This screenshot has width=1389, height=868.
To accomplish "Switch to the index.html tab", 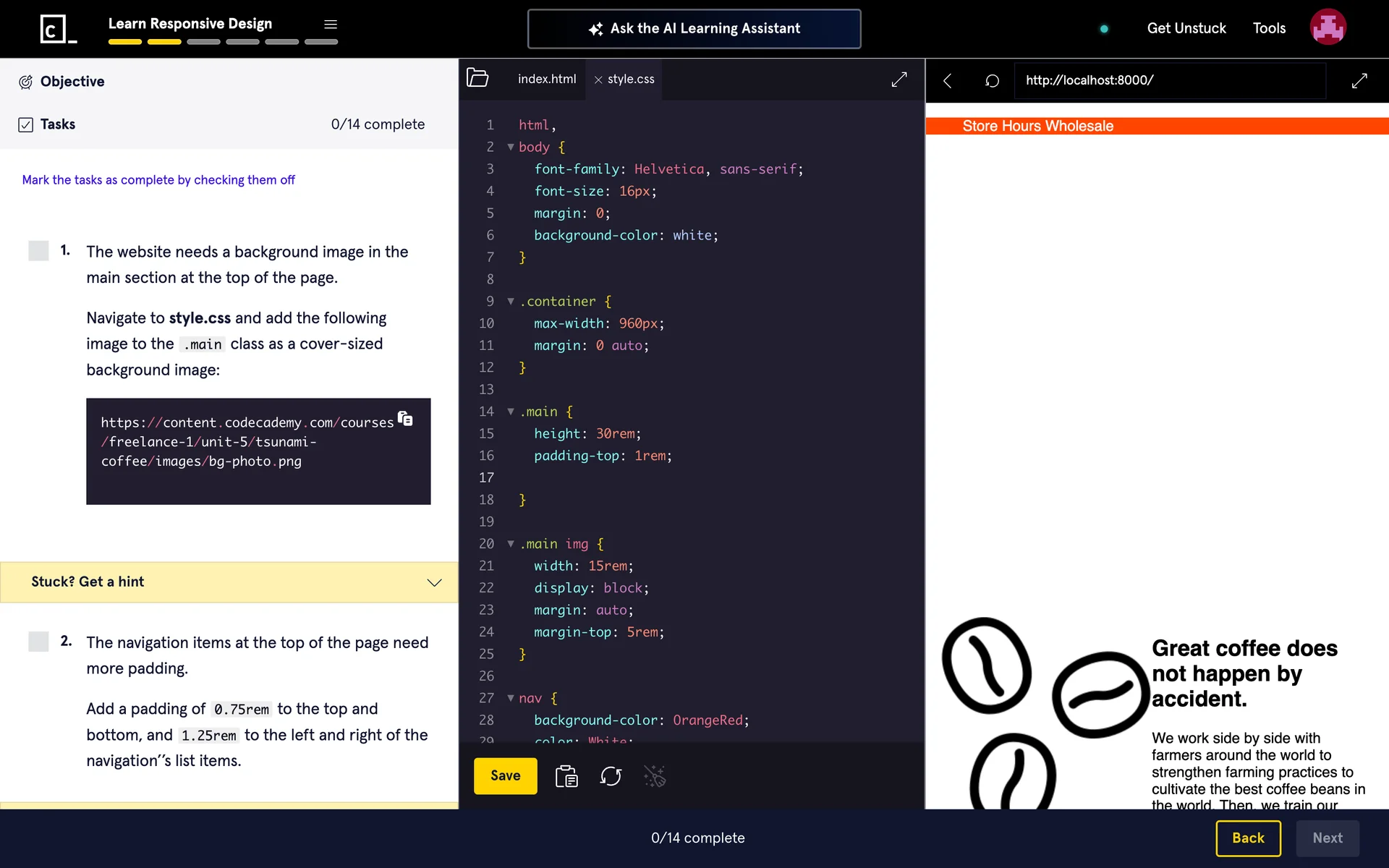I will point(547,79).
